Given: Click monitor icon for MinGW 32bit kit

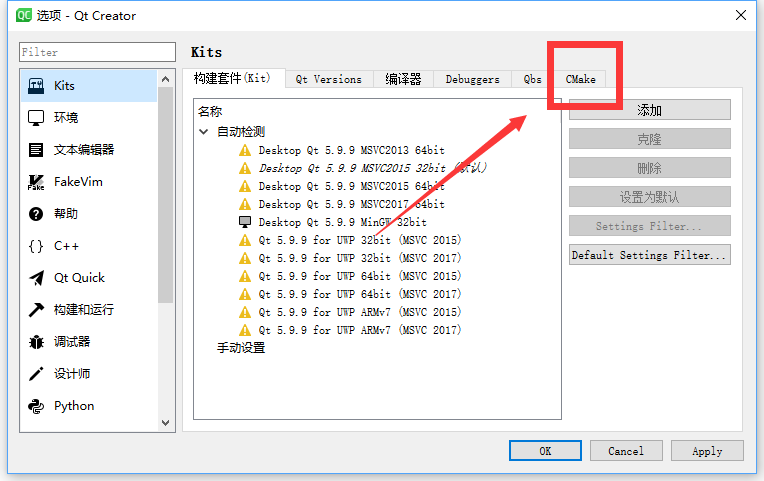Looking at the screenshot, I should (245, 222).
